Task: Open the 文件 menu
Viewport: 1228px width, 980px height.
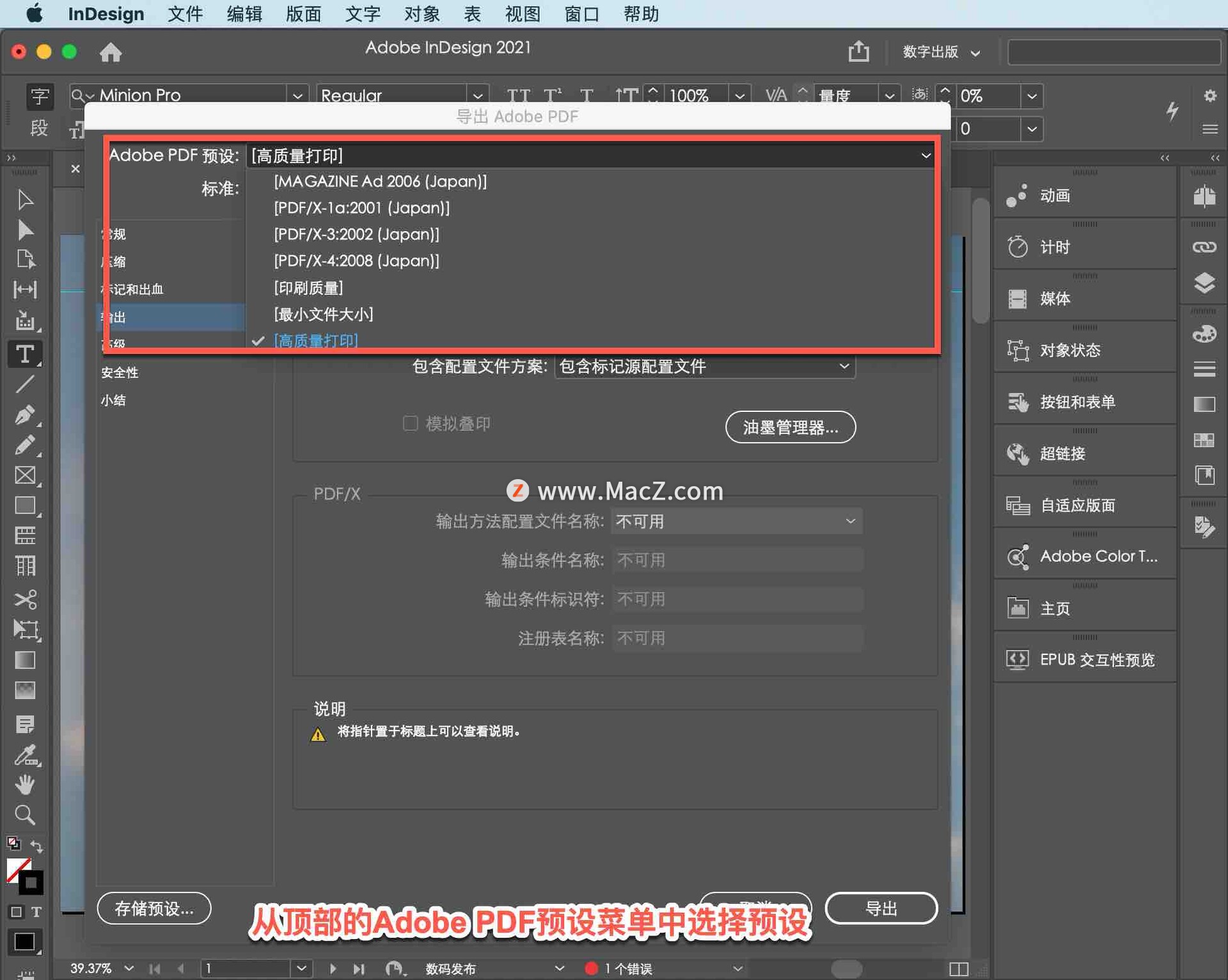Action: point(185,13)
